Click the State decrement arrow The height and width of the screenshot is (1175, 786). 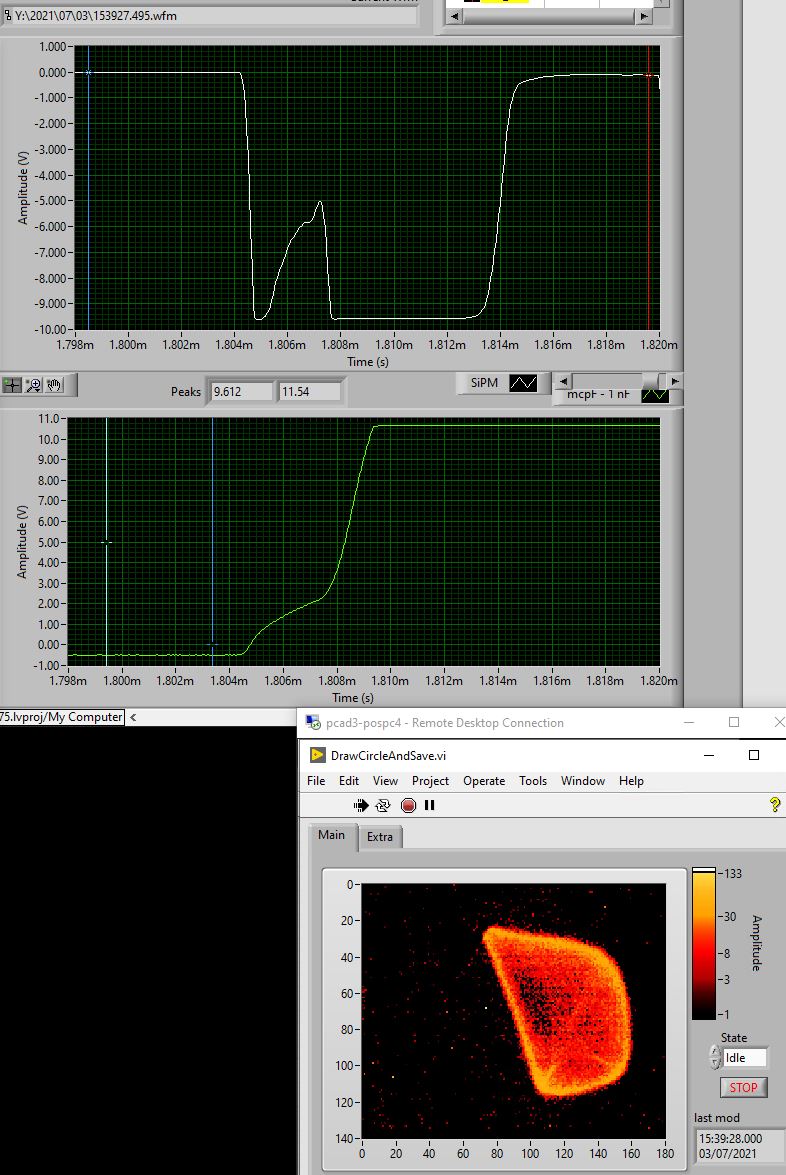(716, 1063)
